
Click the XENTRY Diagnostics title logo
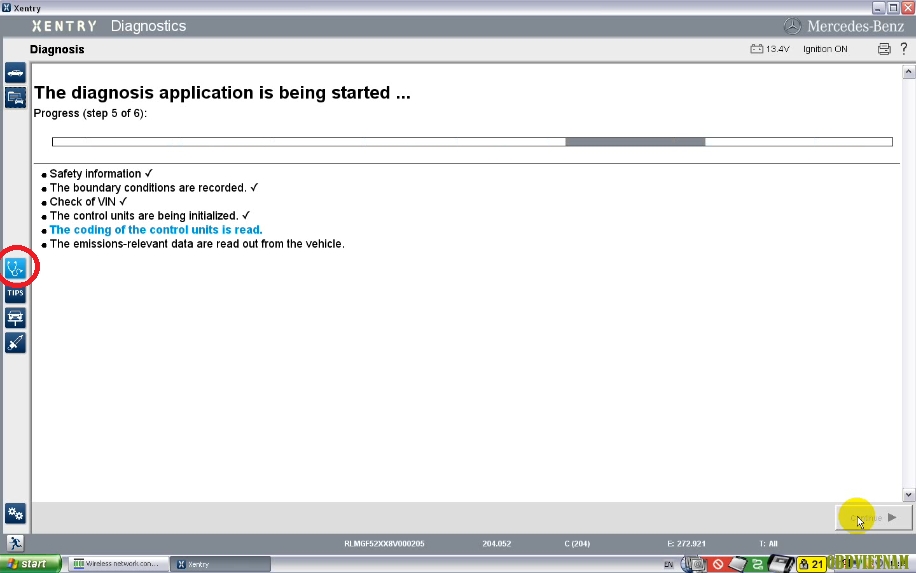109,26
